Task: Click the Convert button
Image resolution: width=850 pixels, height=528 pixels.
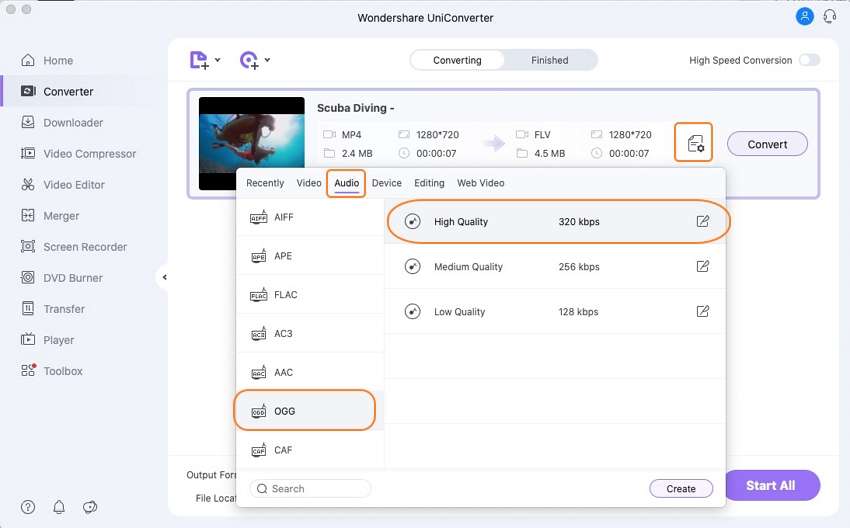Action: (x=767, y=144)
